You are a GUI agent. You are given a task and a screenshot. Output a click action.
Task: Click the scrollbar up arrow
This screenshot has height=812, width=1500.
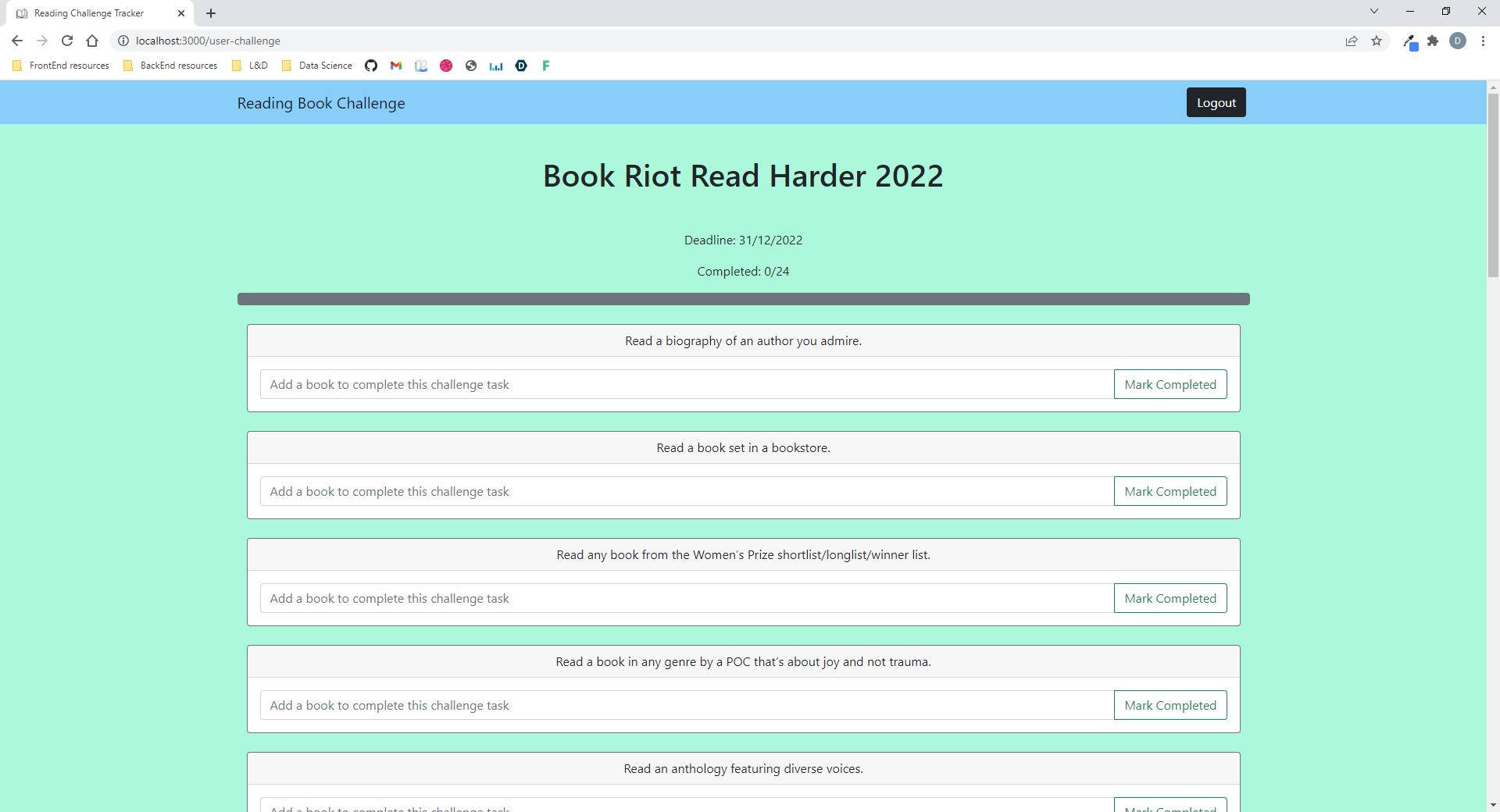(x=1493, y=87)
